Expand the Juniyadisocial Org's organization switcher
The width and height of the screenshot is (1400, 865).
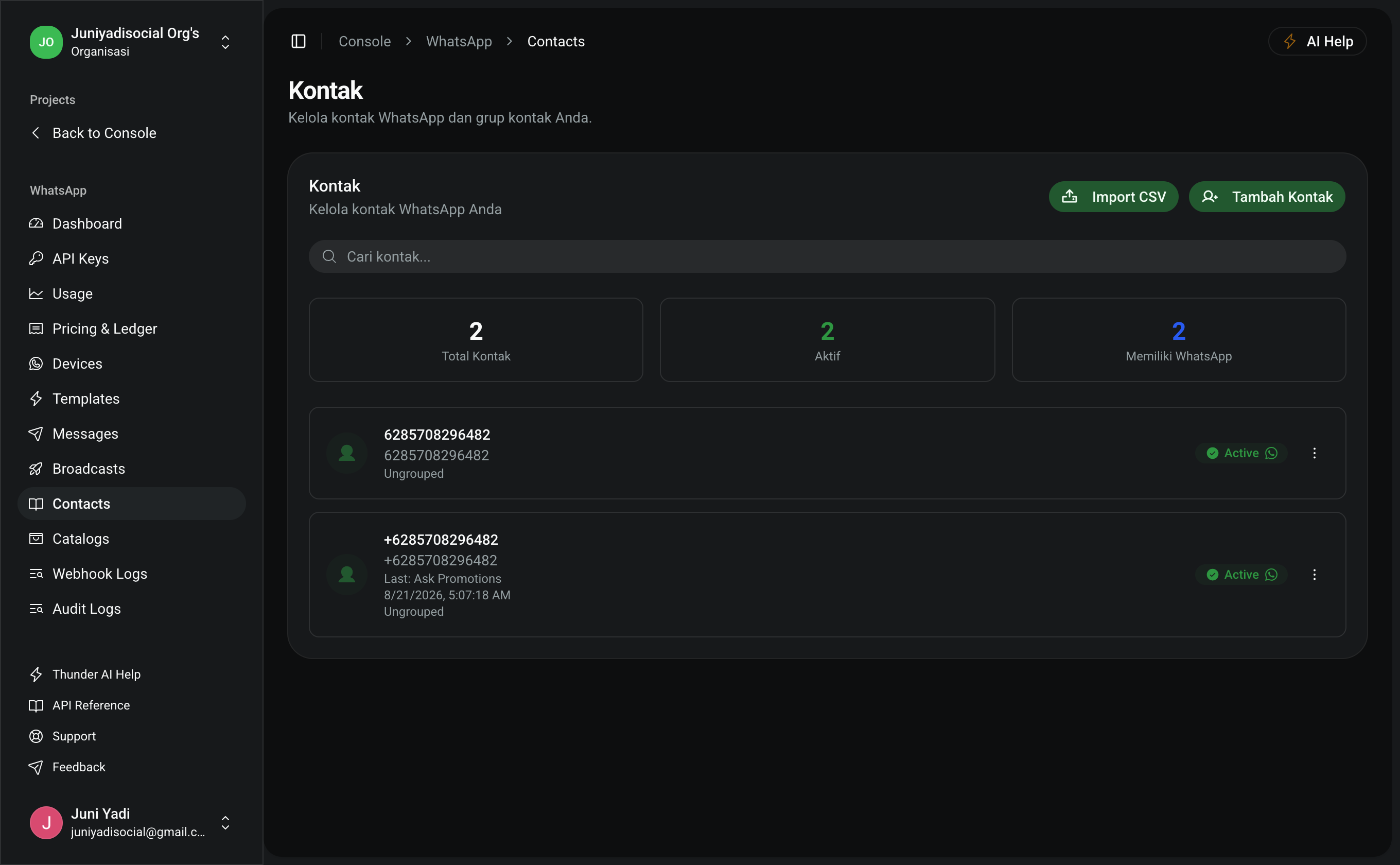point(225,42)
